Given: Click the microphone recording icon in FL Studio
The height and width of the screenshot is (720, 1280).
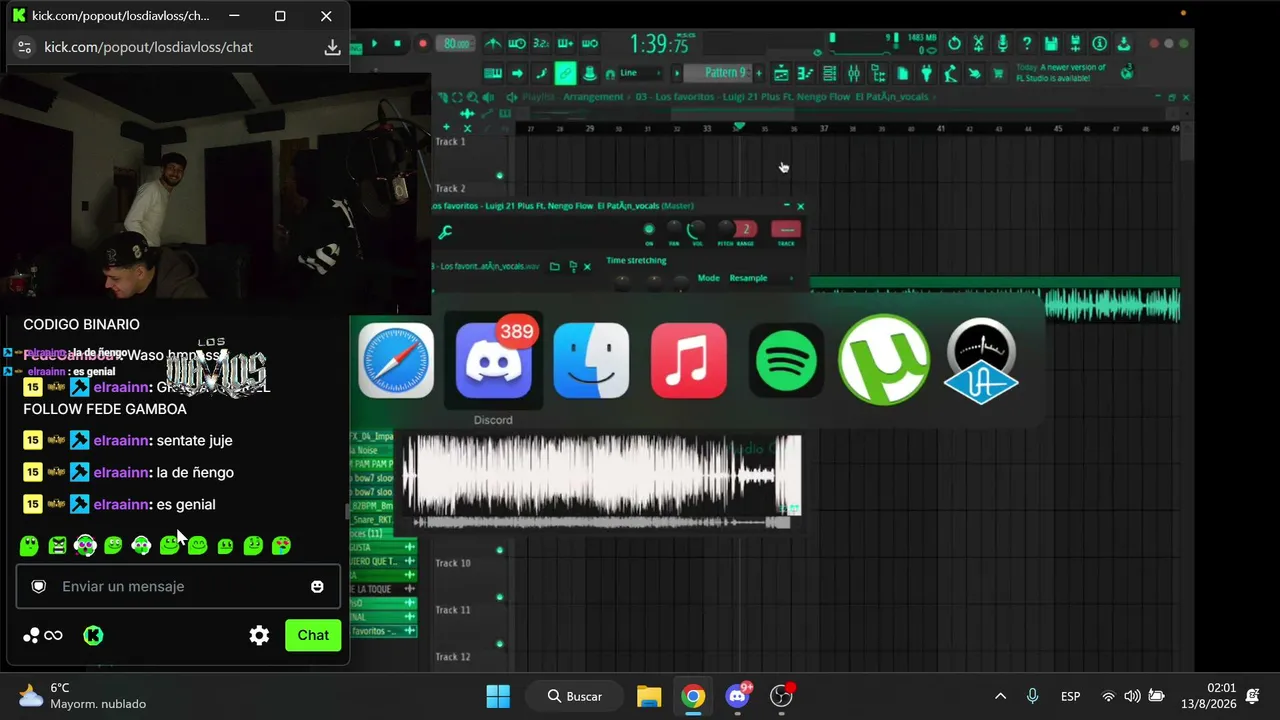Looking at the screenshot, I should [x=1002, y=43].
